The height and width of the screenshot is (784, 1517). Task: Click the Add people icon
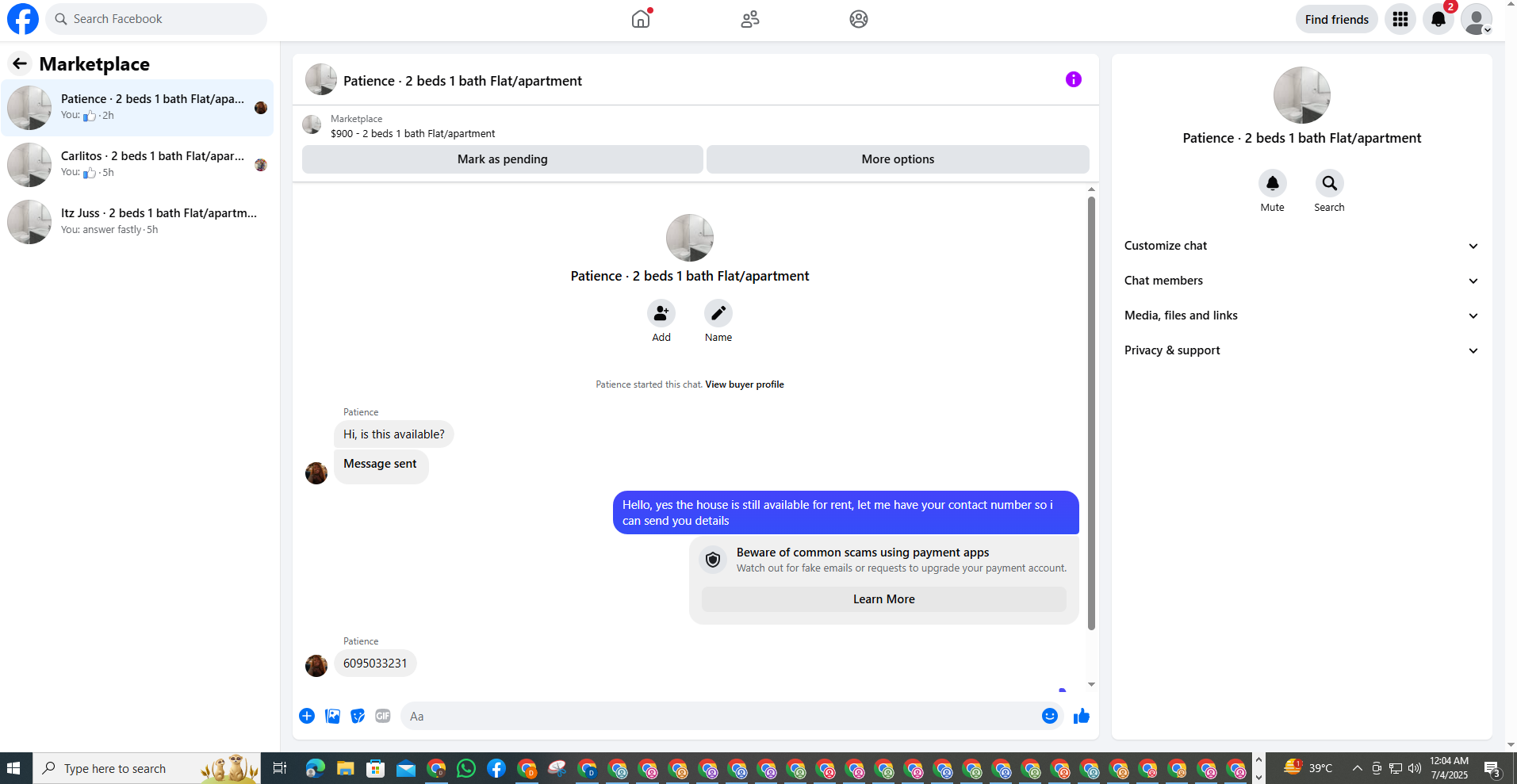coord(661,313)
